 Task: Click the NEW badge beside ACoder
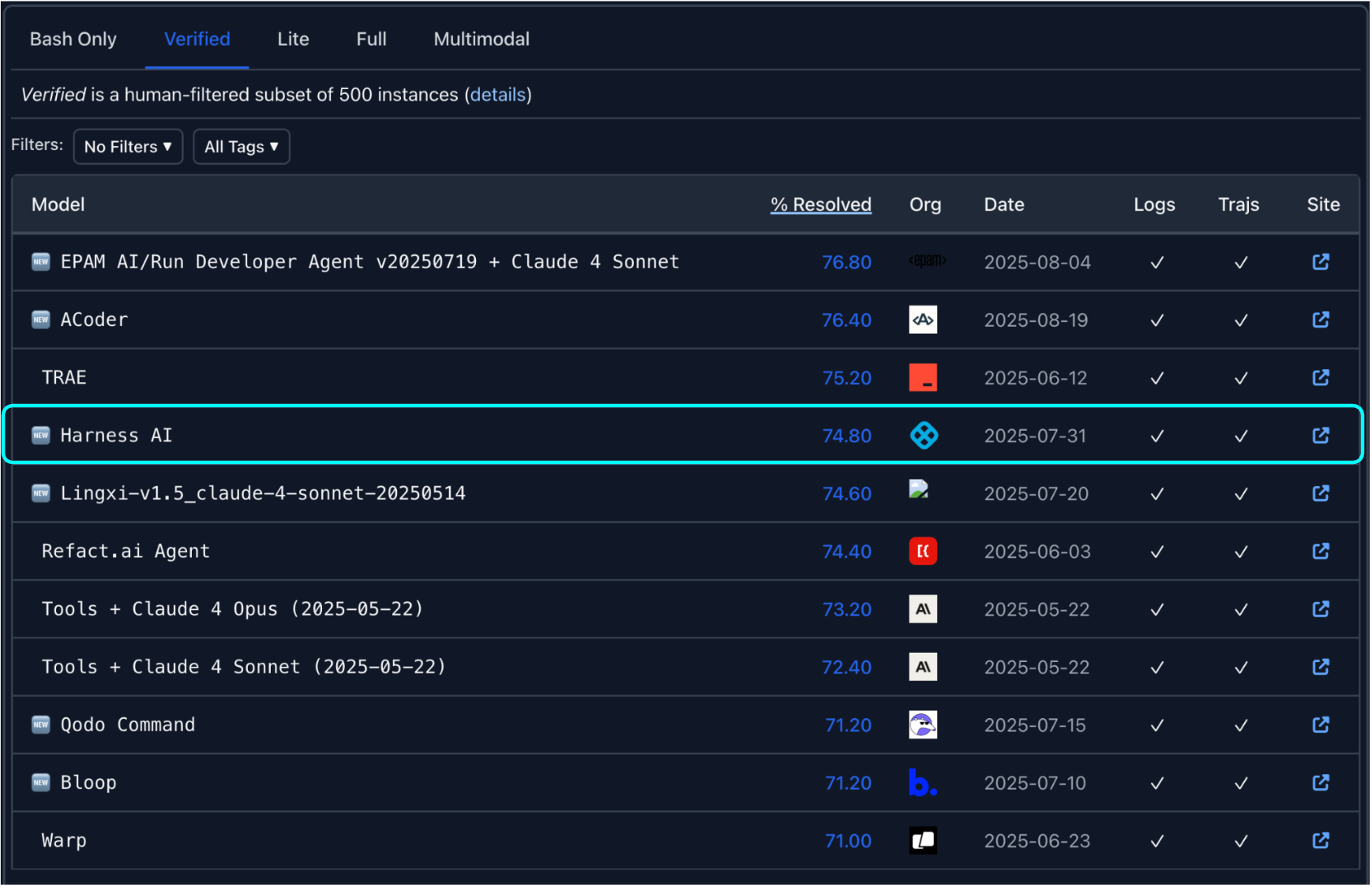[x=41, y=320]
